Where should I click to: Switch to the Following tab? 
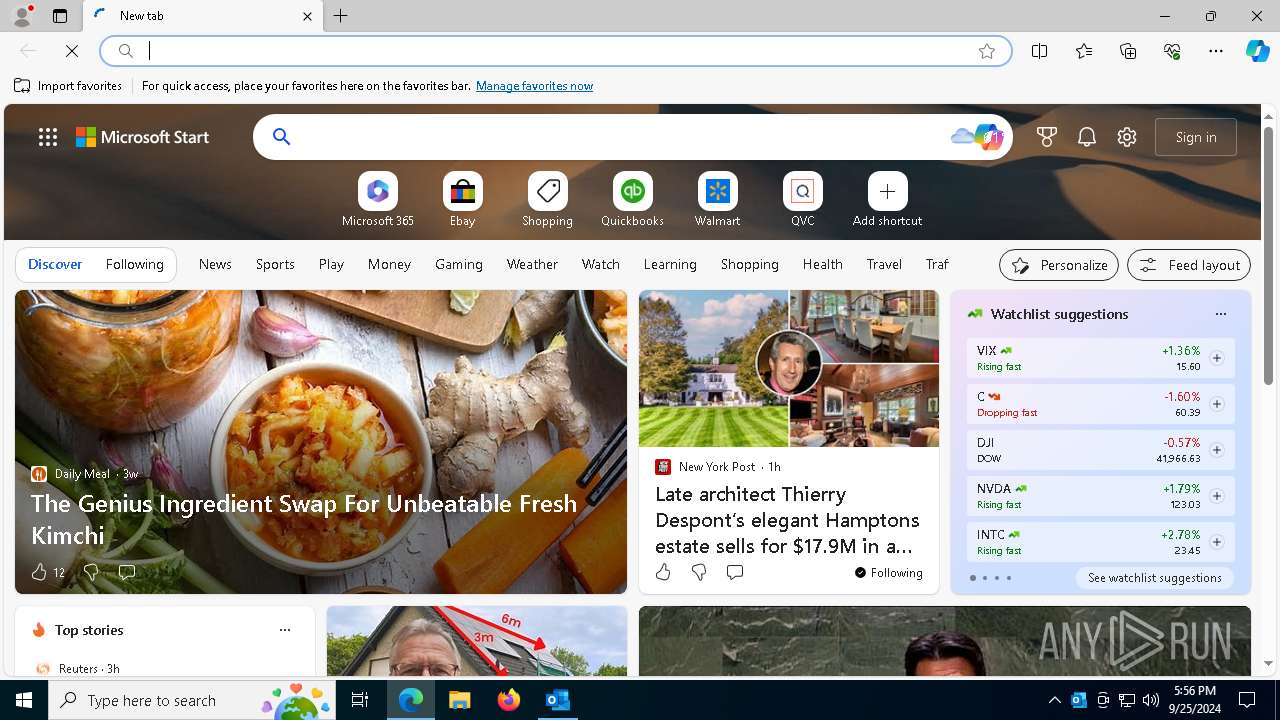pos(135,265)
